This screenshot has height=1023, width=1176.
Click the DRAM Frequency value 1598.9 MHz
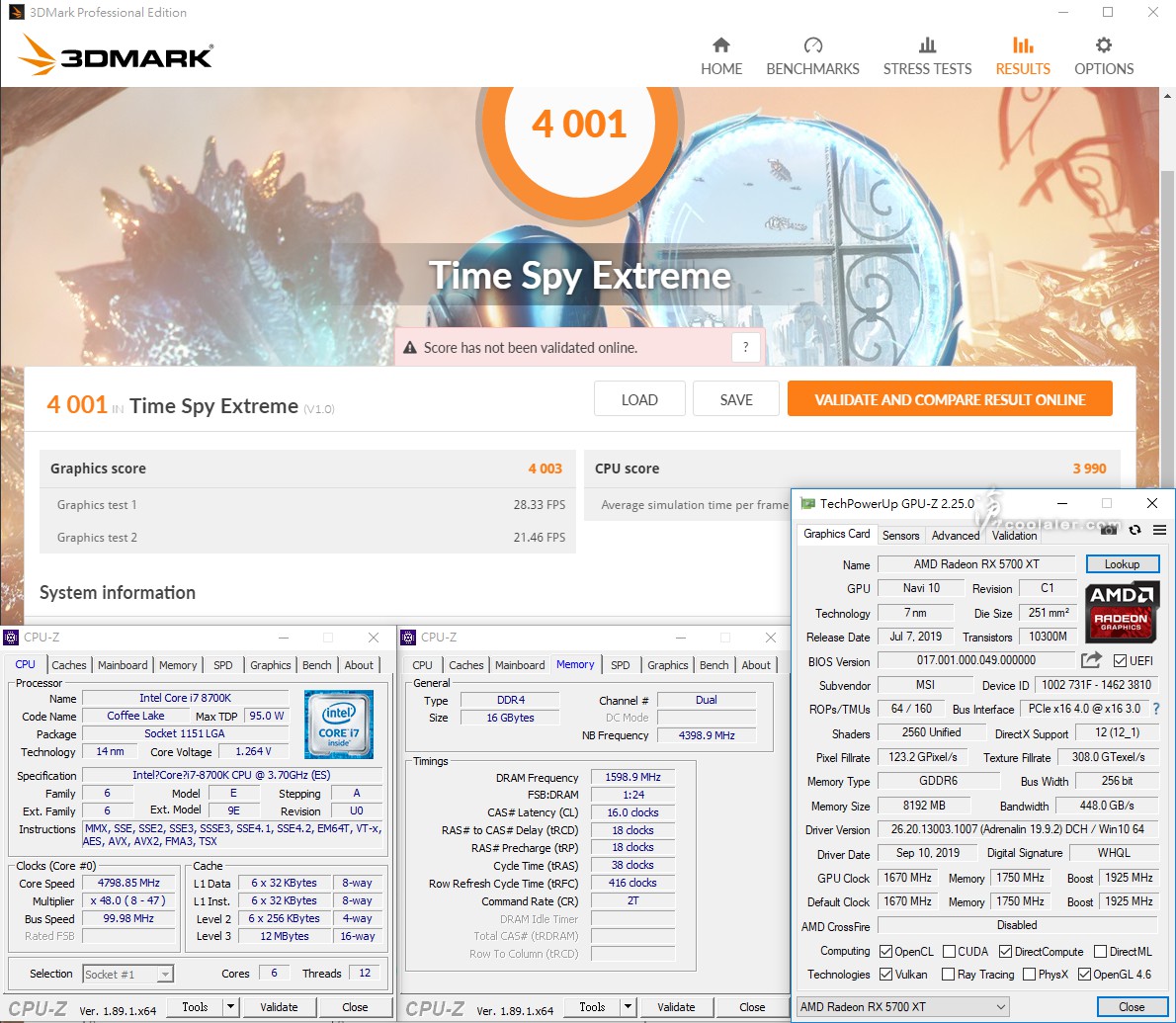pyautogui.click(x=633, y=777)
